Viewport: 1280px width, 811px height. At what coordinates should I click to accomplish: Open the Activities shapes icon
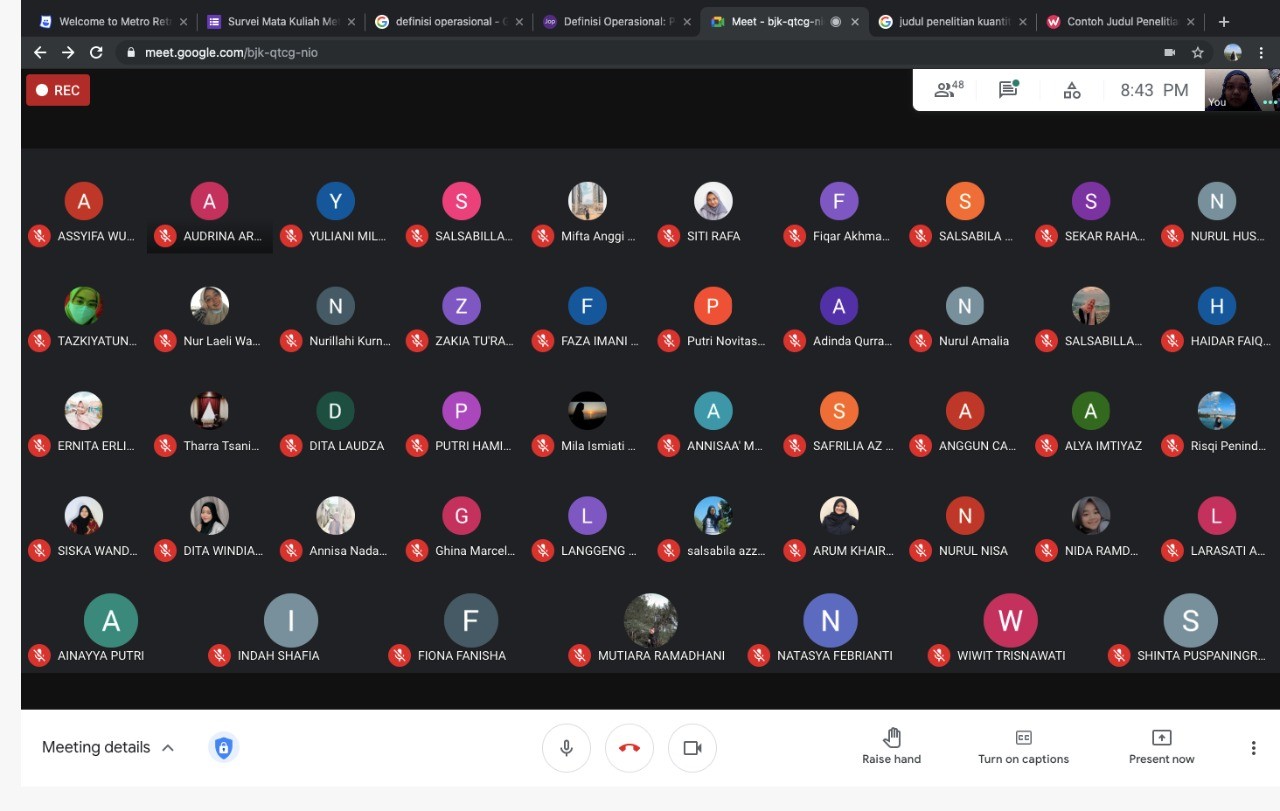coord(1071,90)
